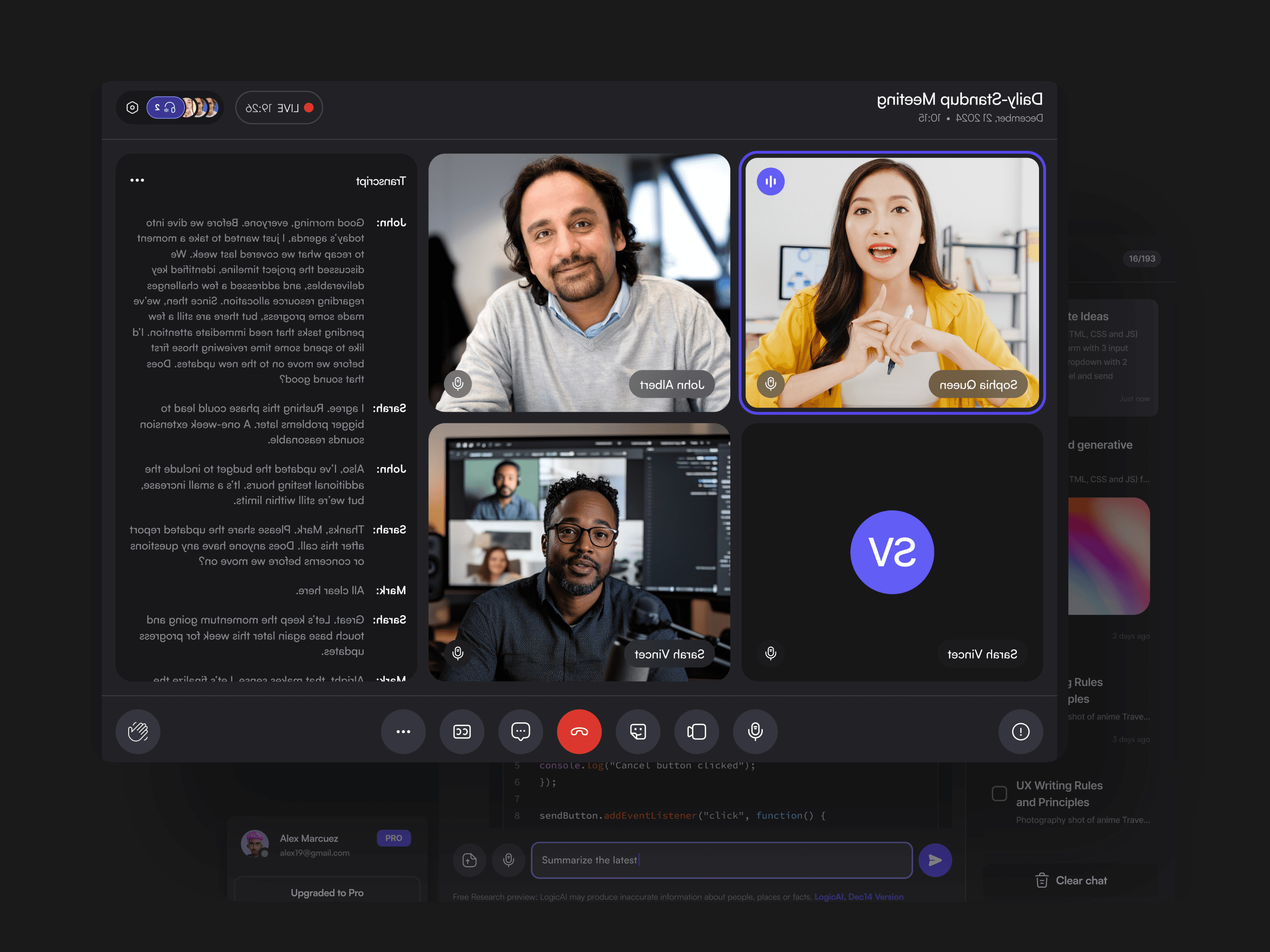Open the info icon at toolbar end
1270x952 pixels.
point(1020,731)
